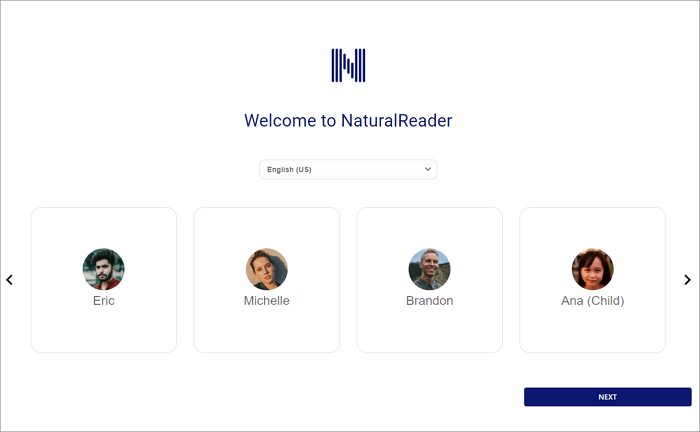Image resolution: width=700 pixels, height=432 pixels.
Task: Click the Welcome to NaturalReader heading
Action: point(348,120)
